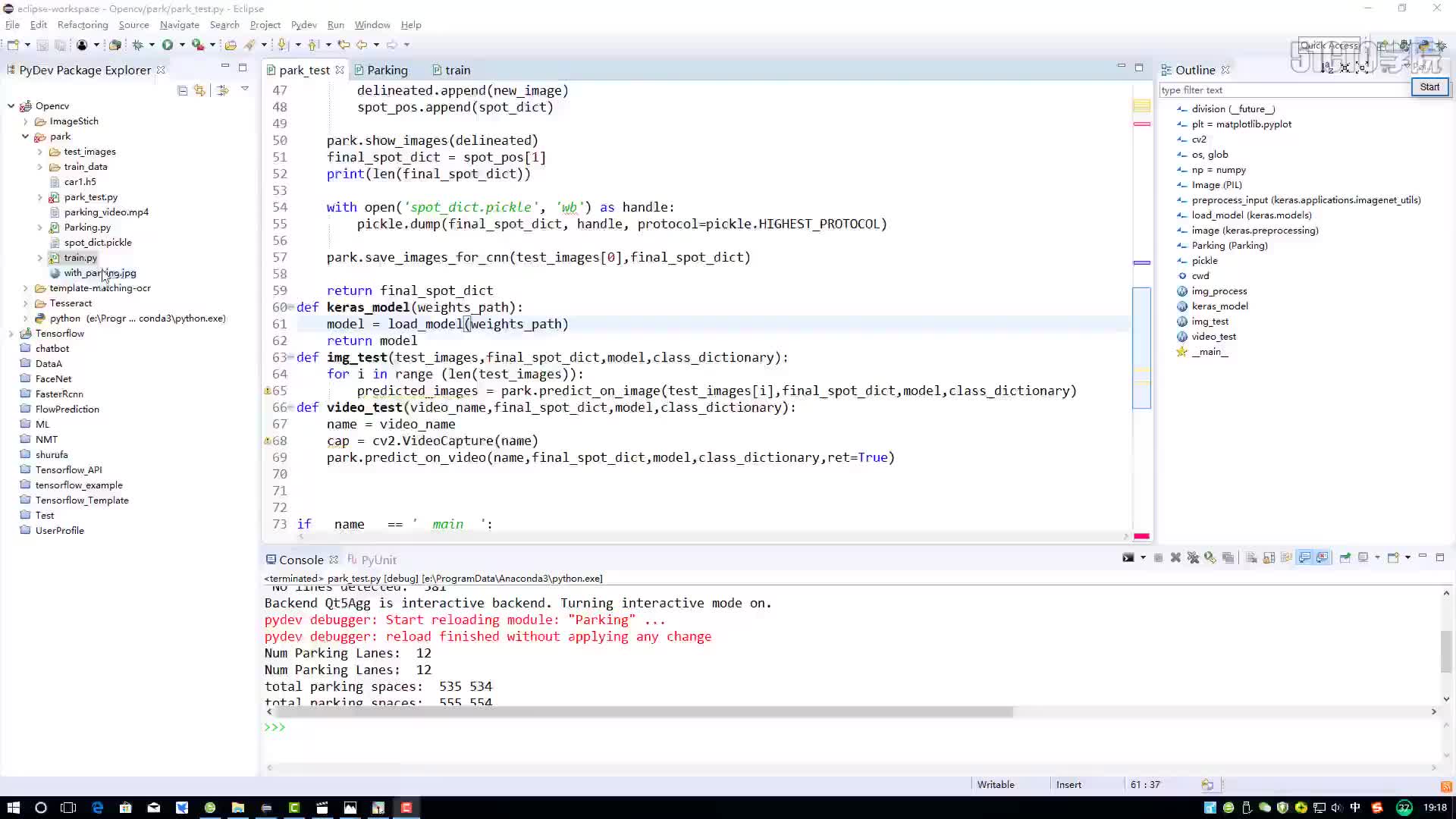Image resolution: width=1456 pixels, height=819 pixels.
Task: Enable Link with Editor in Package Explorer
Action: [200, 90]
